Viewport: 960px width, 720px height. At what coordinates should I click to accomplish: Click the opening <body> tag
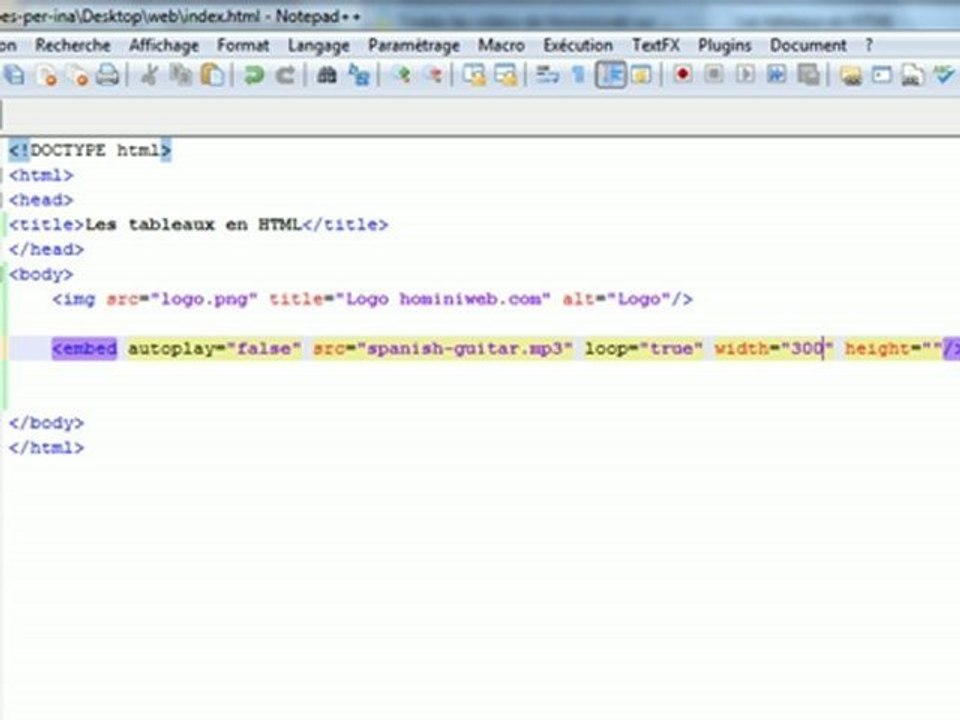pyautogui.click(x=41, y=274)
